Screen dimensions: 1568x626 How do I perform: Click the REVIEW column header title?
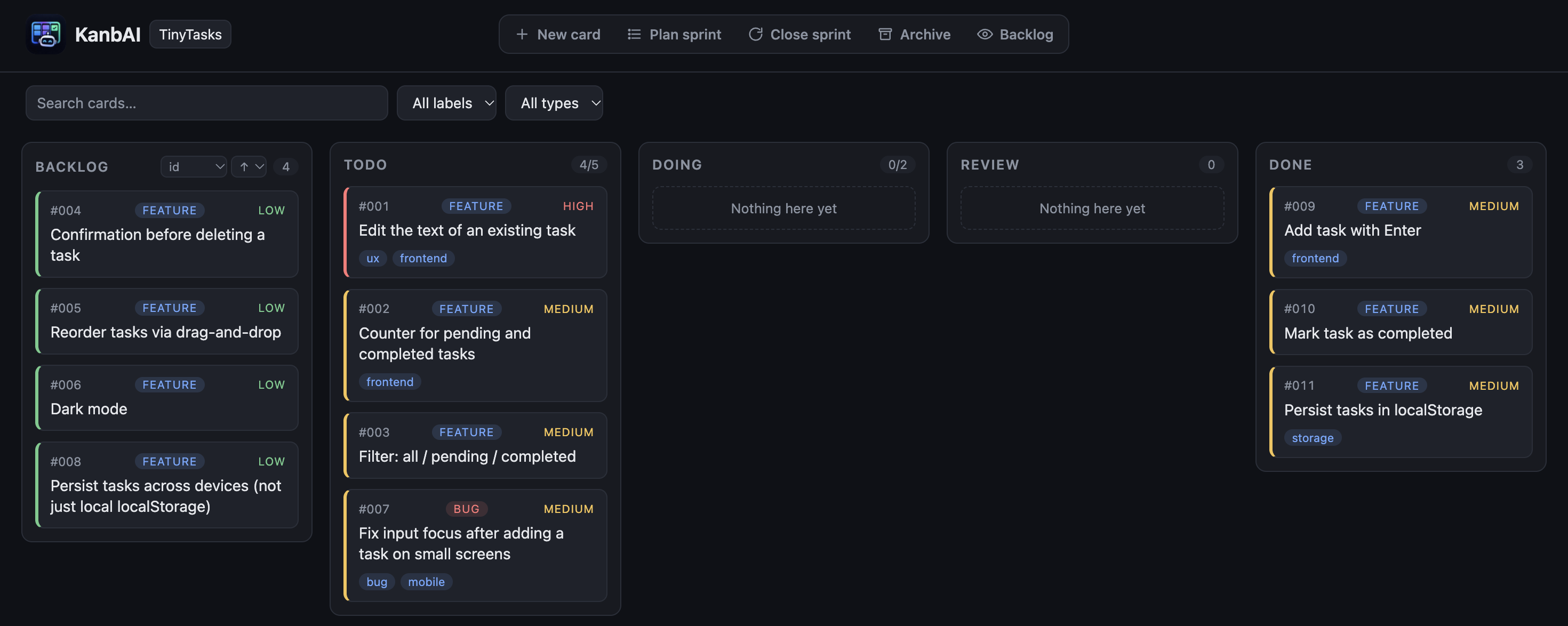point(990,165)
